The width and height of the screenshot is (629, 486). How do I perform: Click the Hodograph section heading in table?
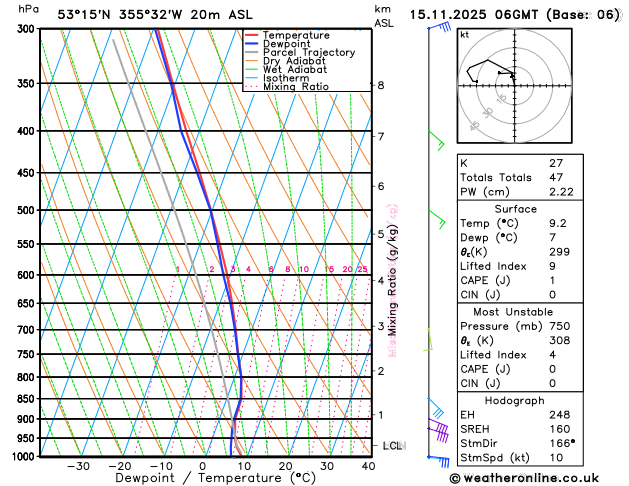pos(515,401)
